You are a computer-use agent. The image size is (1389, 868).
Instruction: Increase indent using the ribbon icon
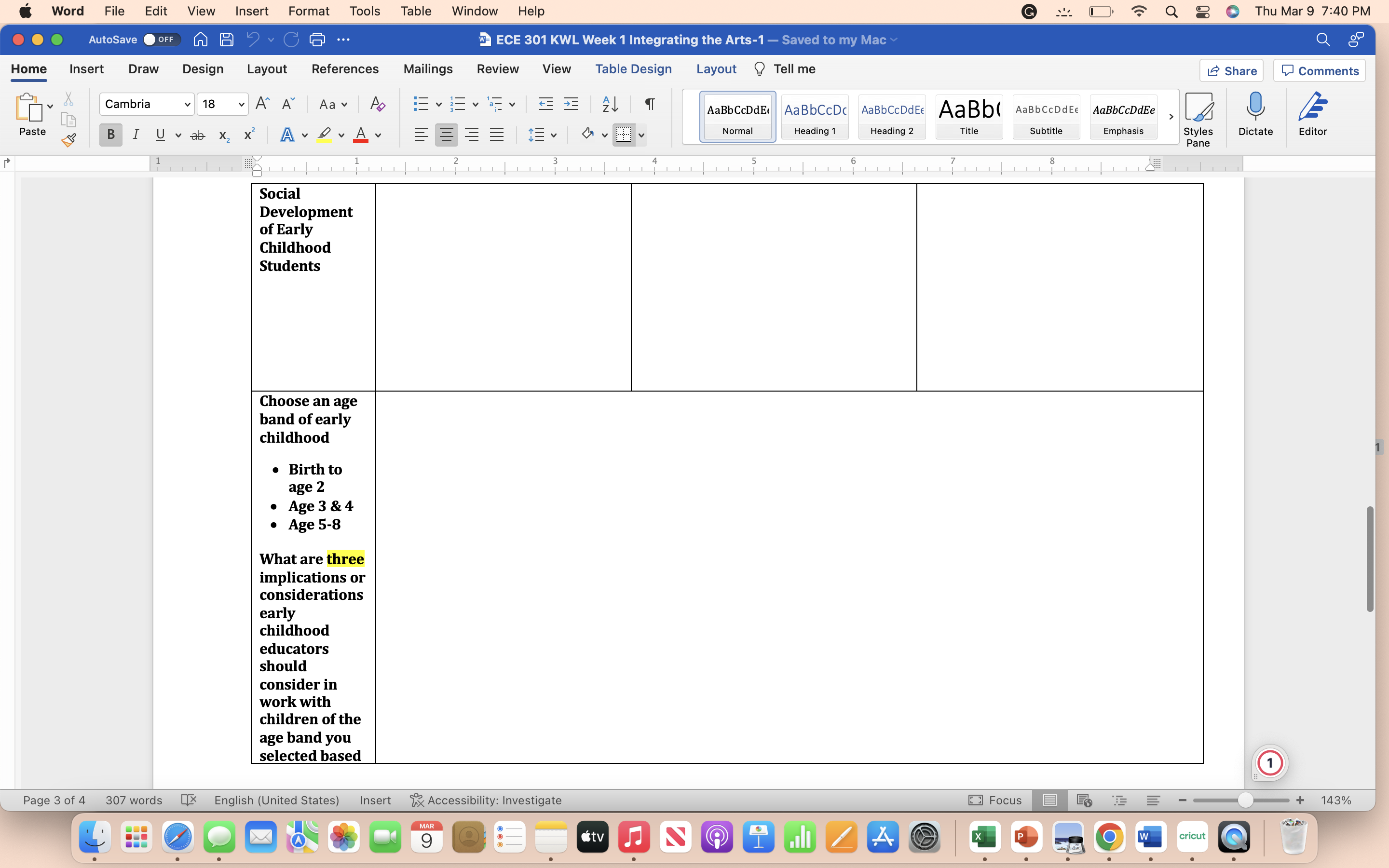click(x=571, y=104)
